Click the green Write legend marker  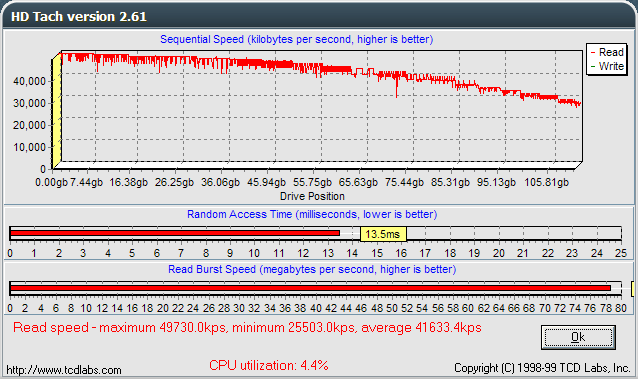[x=593, y=66]
